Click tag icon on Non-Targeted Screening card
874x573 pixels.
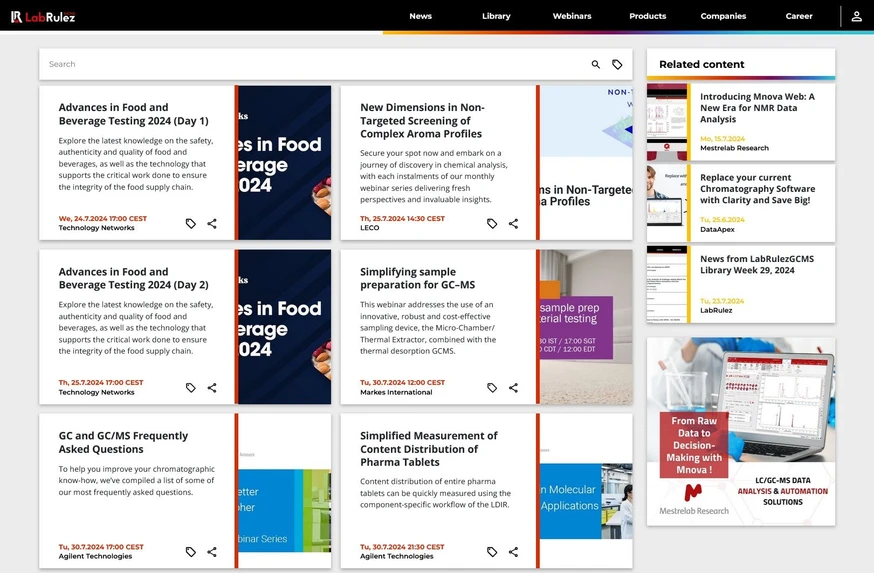tap(492, 224)
